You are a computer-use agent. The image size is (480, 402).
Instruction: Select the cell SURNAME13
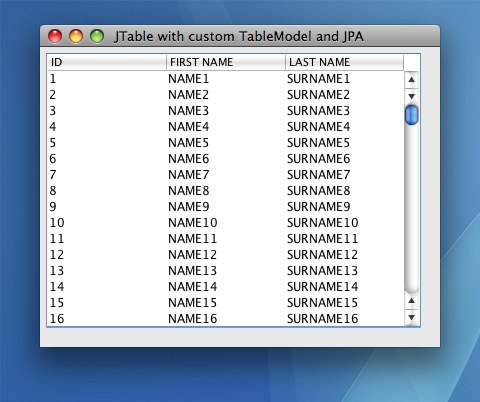(x=345, y=271)
